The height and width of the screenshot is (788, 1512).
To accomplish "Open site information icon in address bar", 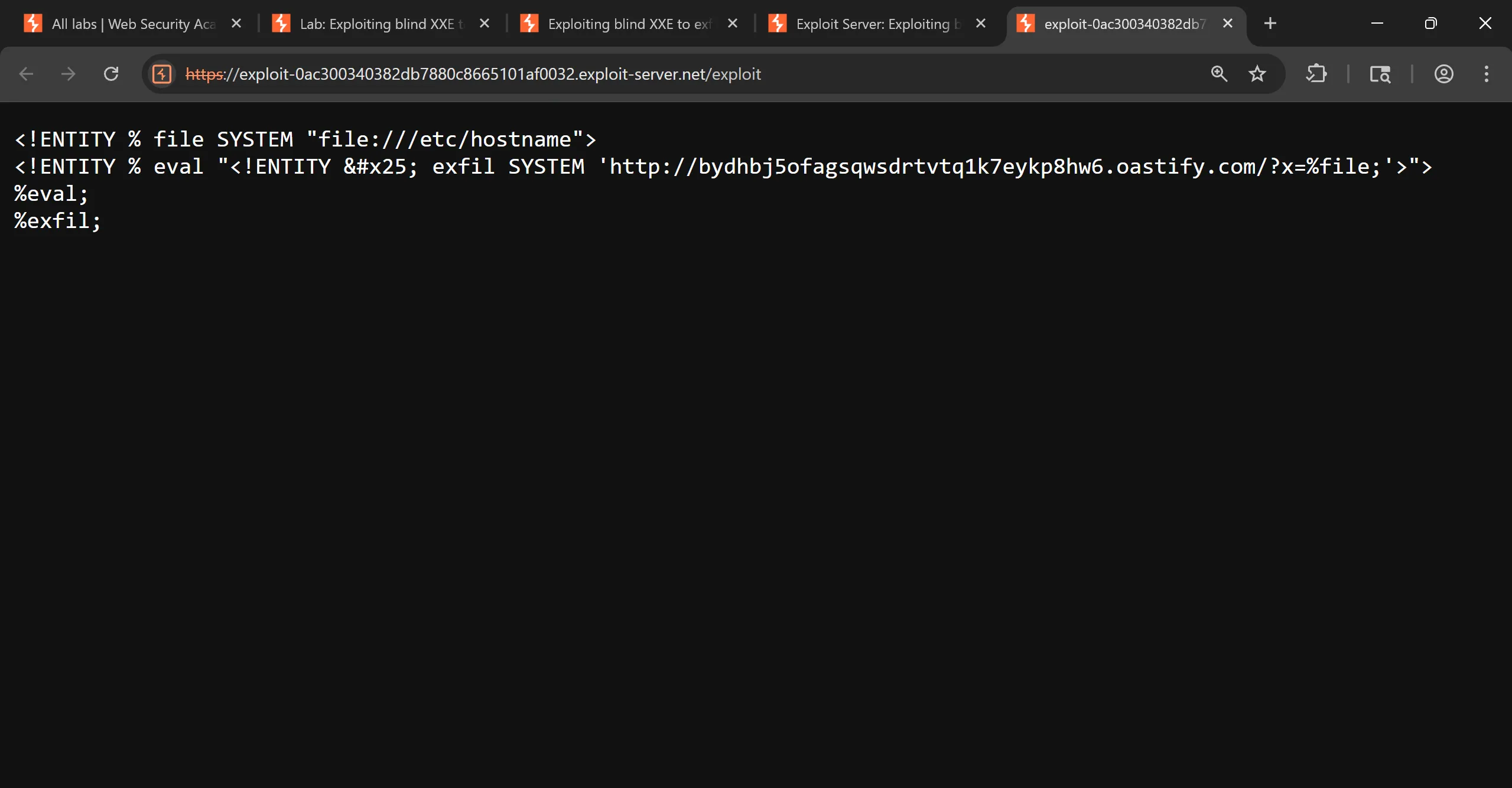I will 162,74.
